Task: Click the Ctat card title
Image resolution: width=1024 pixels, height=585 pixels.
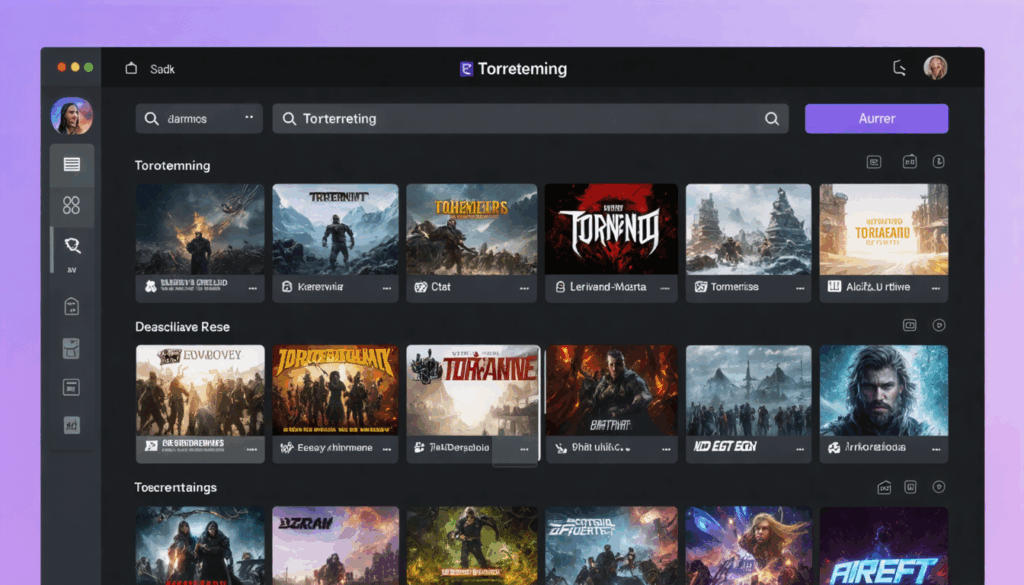Action: pos(441,287)
